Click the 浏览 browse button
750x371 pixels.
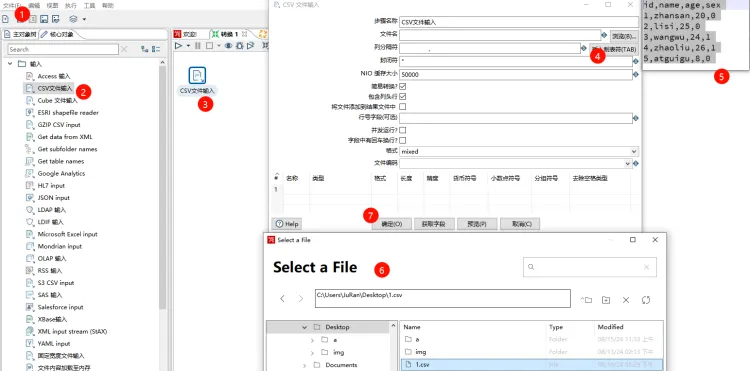[624, 36]
